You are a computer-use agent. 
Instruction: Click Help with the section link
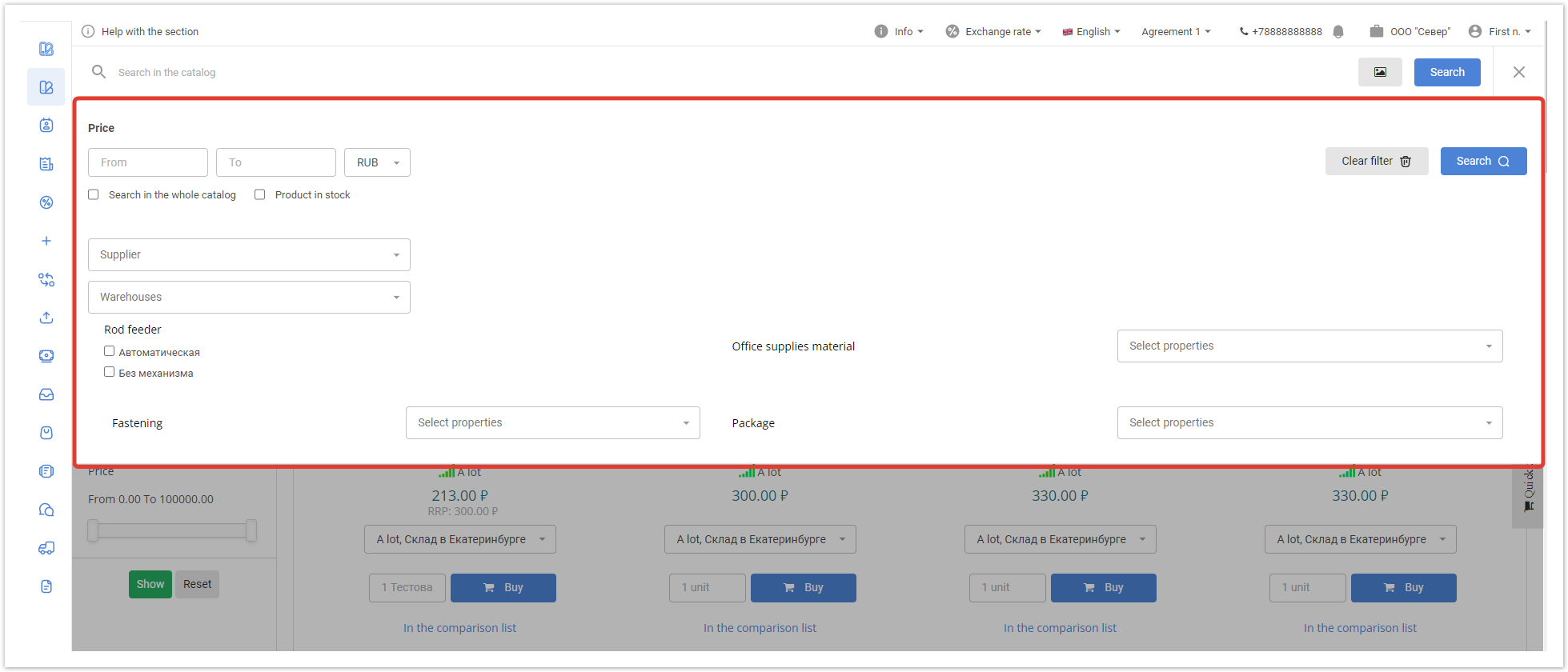pyautogui.click(x=150, y=31)
